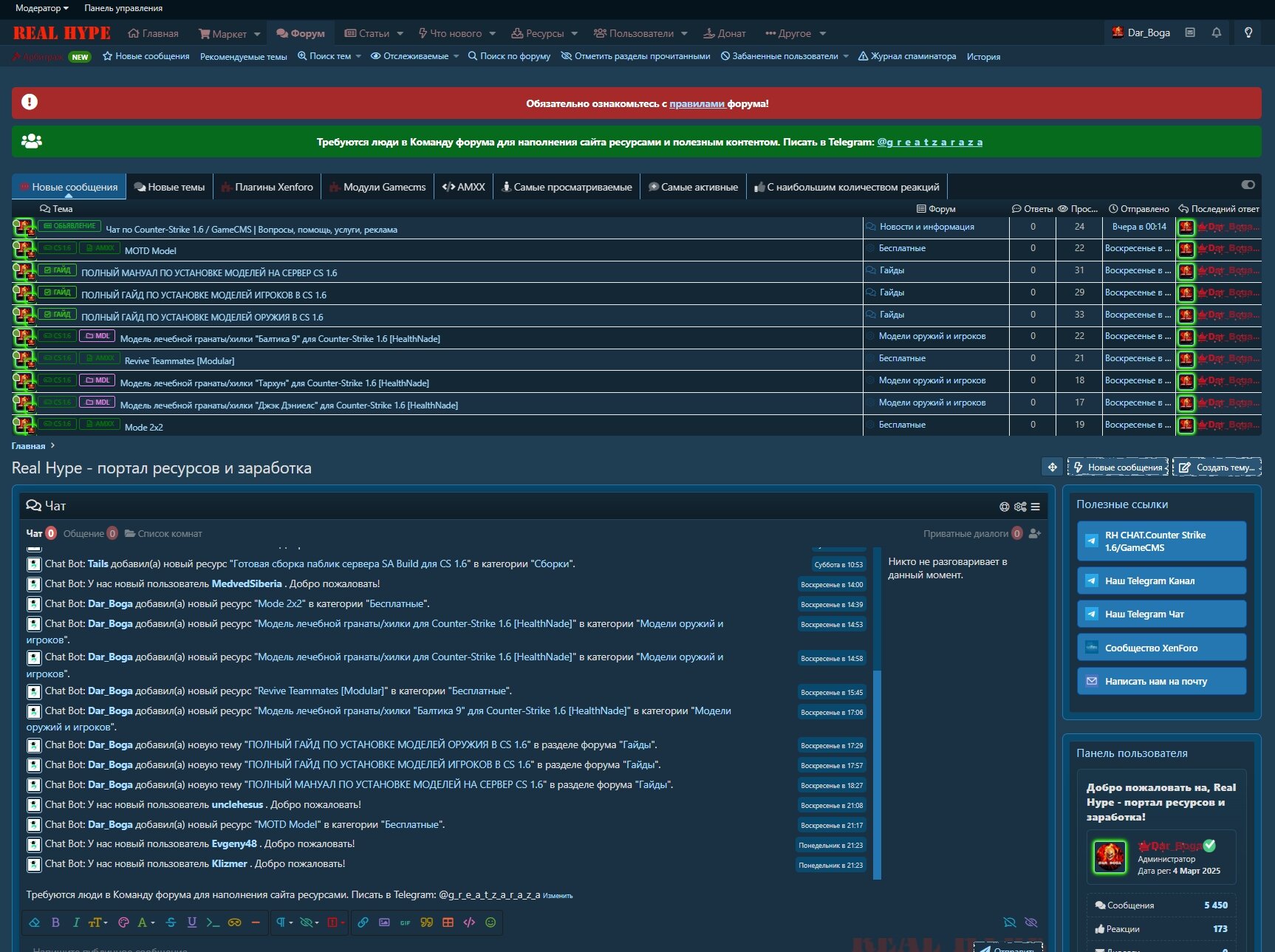Toggle the widget switch above the topics table
Image resolution: width=1275 pixels, height=952 pixels.
tap(1248, 185)
